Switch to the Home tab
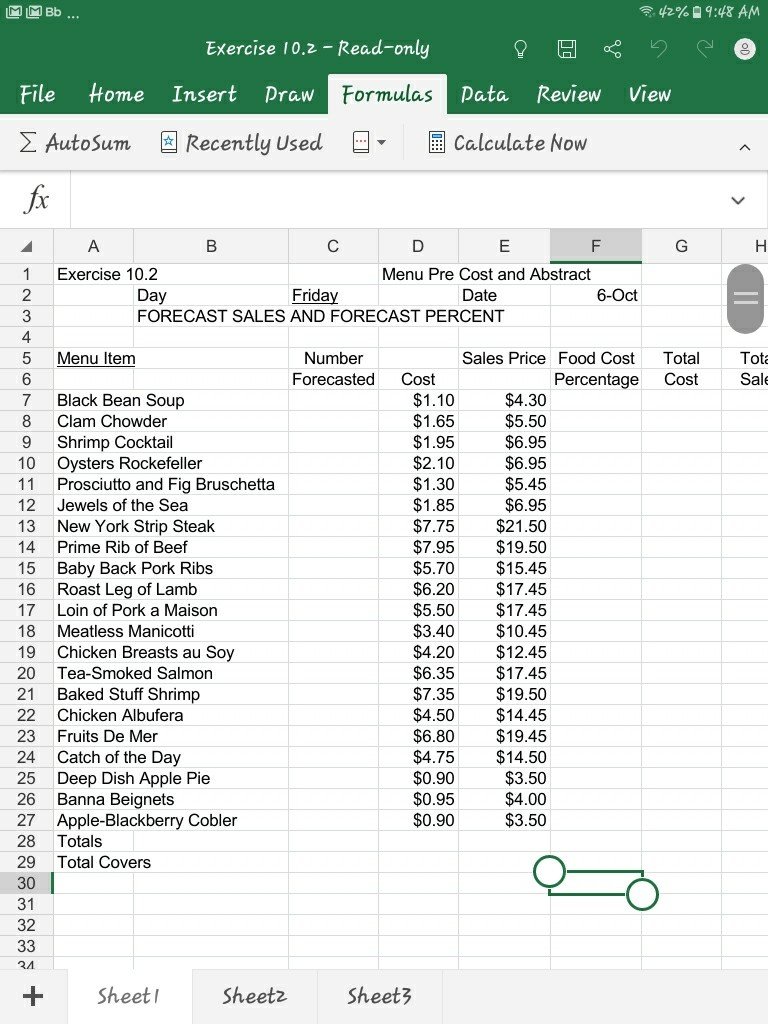 tap(116, 94)
